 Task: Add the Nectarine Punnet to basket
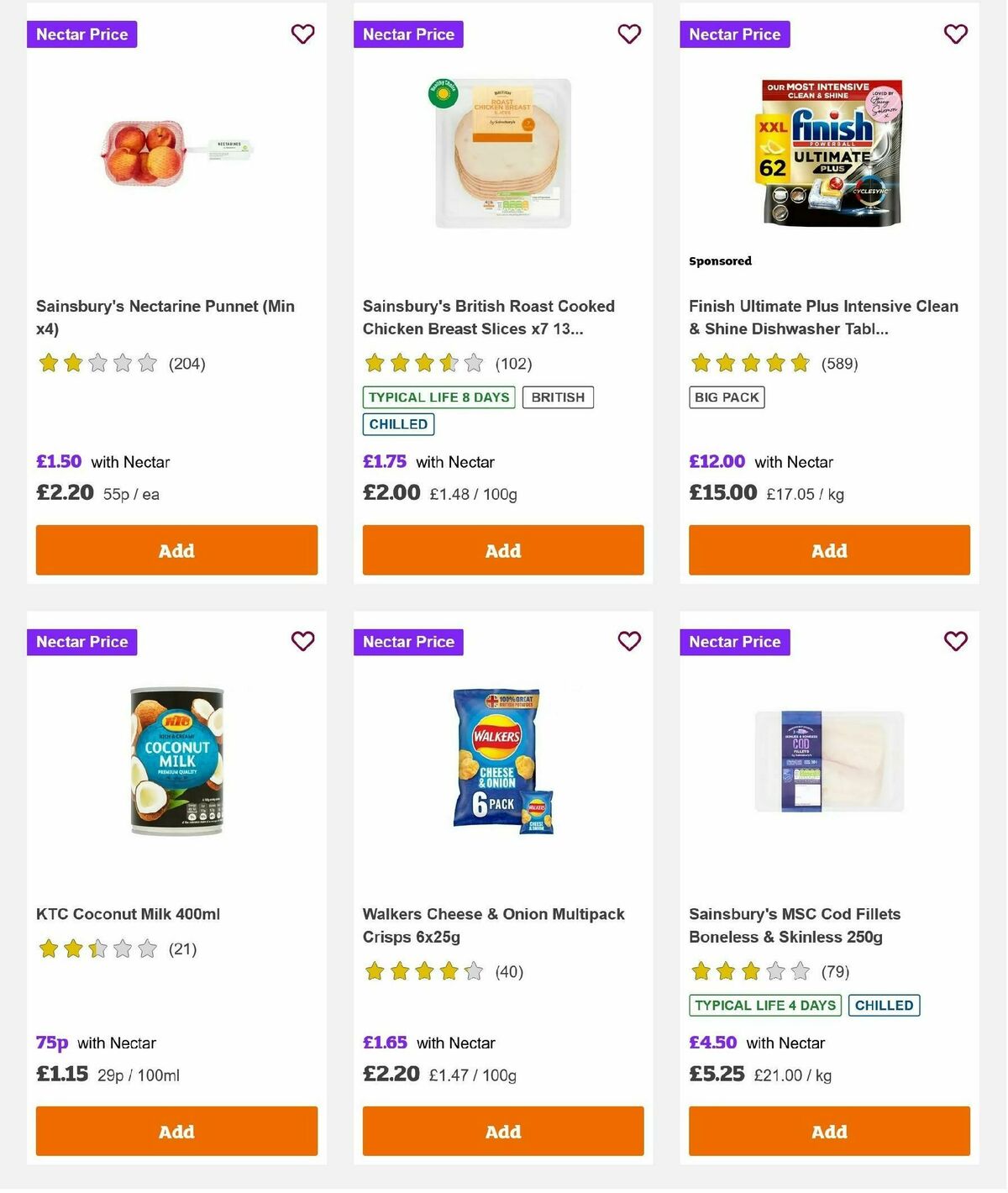[176, 550]
